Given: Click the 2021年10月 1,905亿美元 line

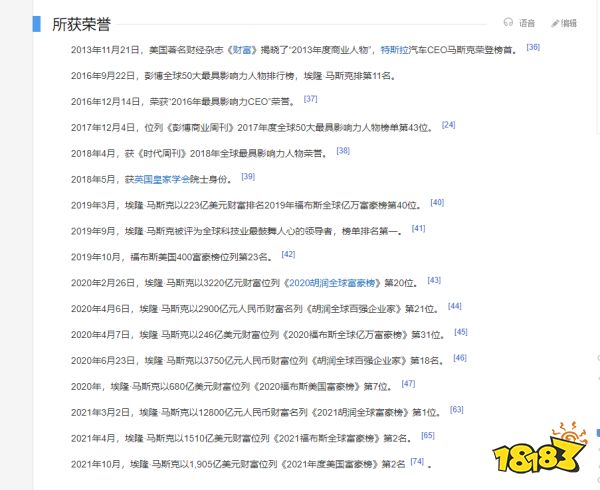Looking at the screenshot, I should [x=238, y=464].
